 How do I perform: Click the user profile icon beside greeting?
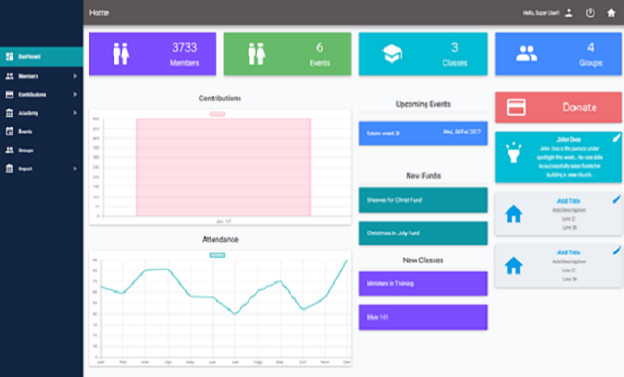click(569, 13)
